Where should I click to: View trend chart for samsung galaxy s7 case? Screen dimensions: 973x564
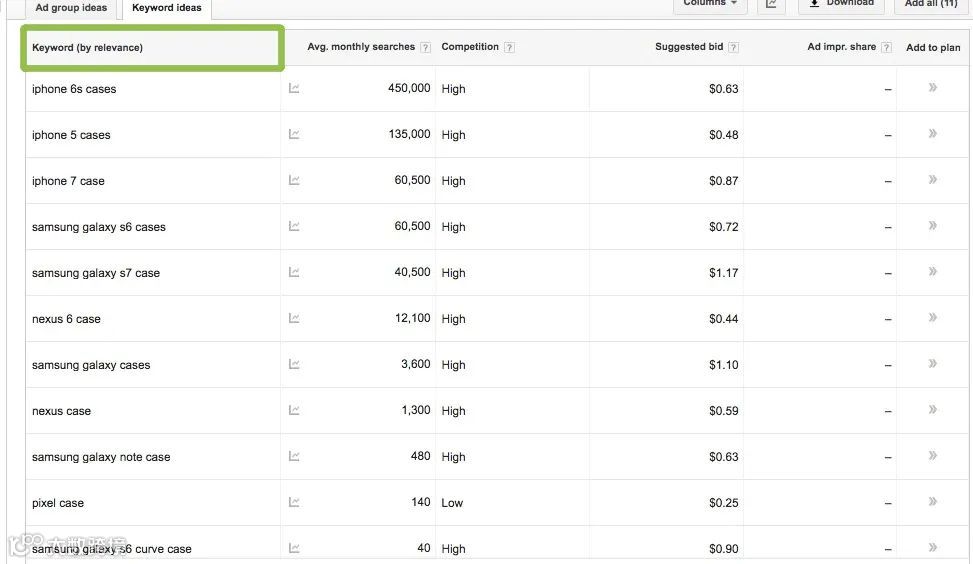pyautogui.click(x=294, y=272)
